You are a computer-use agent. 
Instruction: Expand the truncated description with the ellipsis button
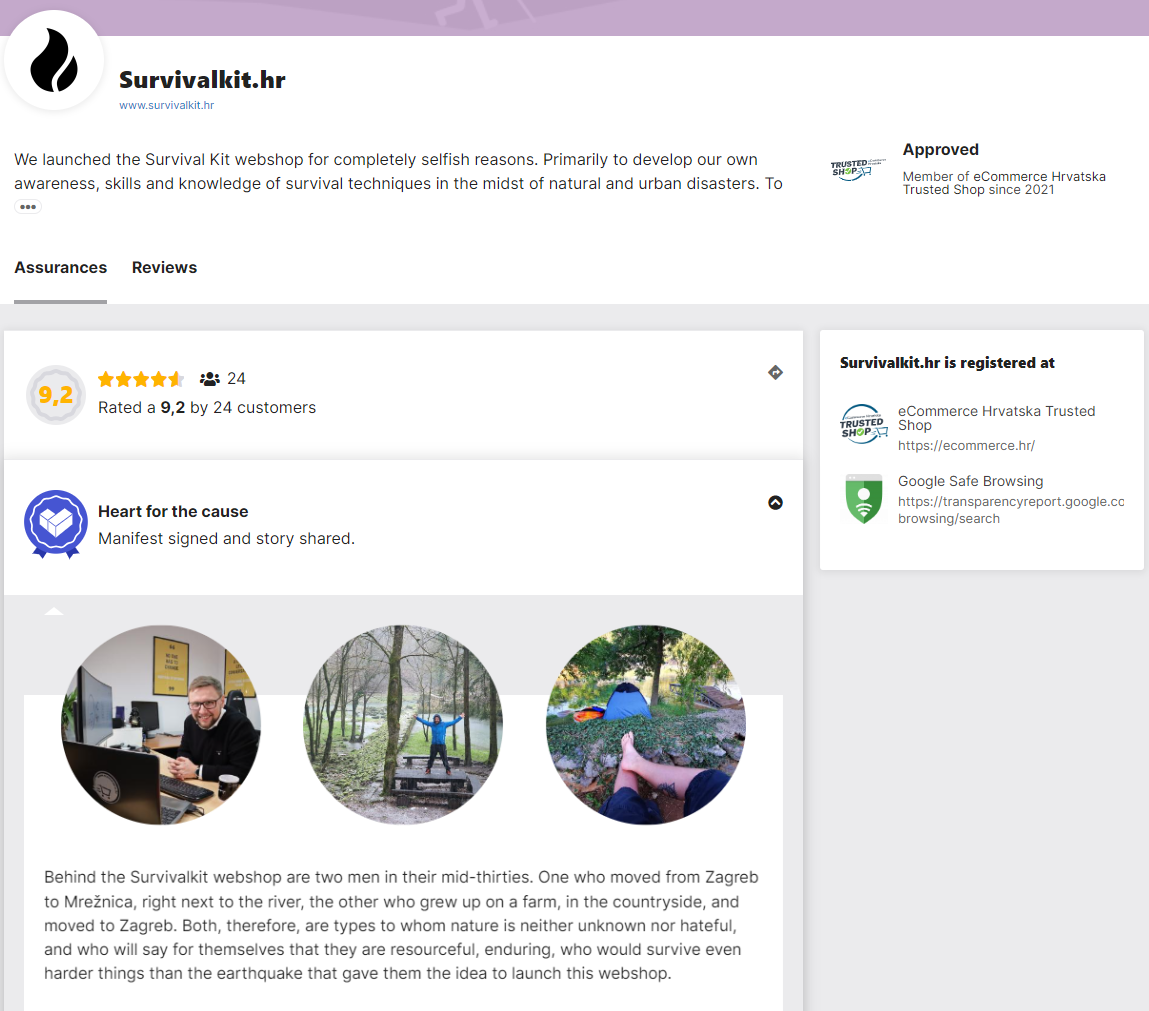coord(28,207)
